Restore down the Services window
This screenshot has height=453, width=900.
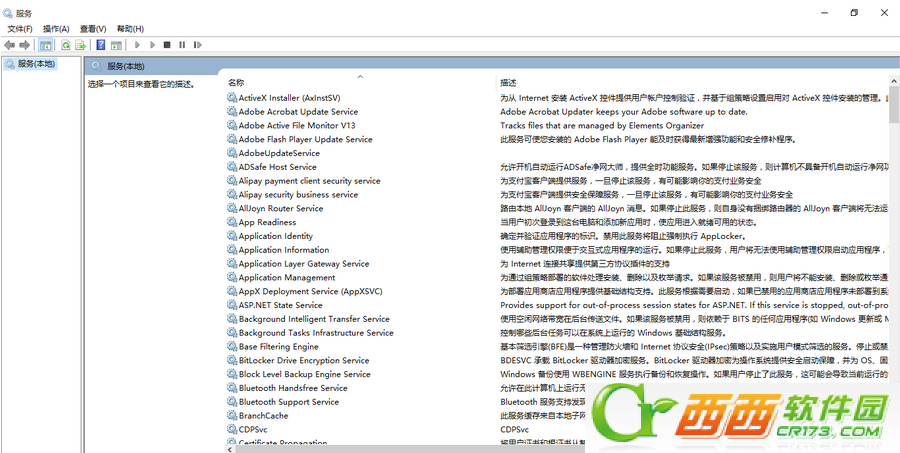[x=854, y=13]
